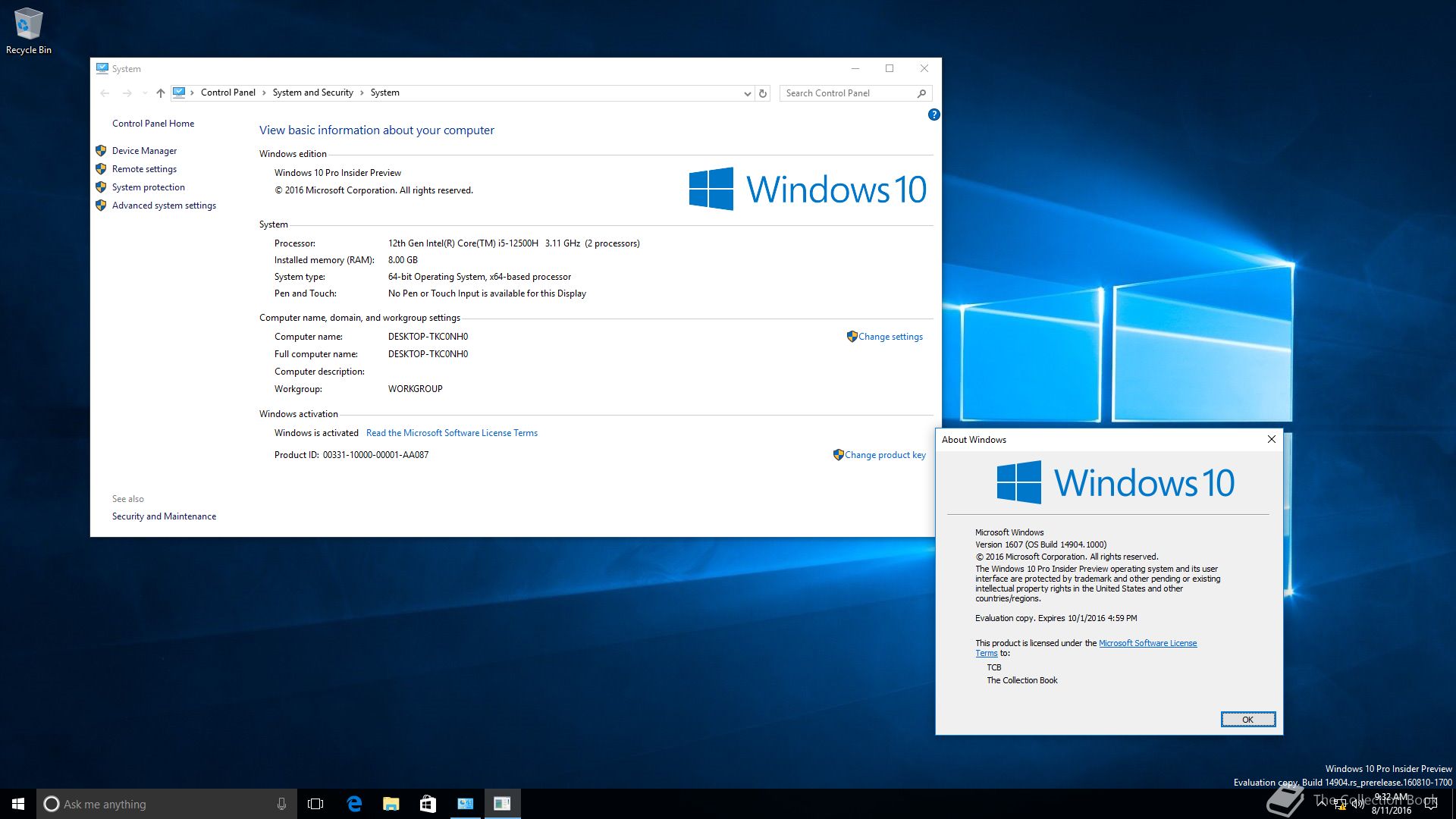Open the Store from taskbar
The image size is (1456, 819).
tap(428, 804)
